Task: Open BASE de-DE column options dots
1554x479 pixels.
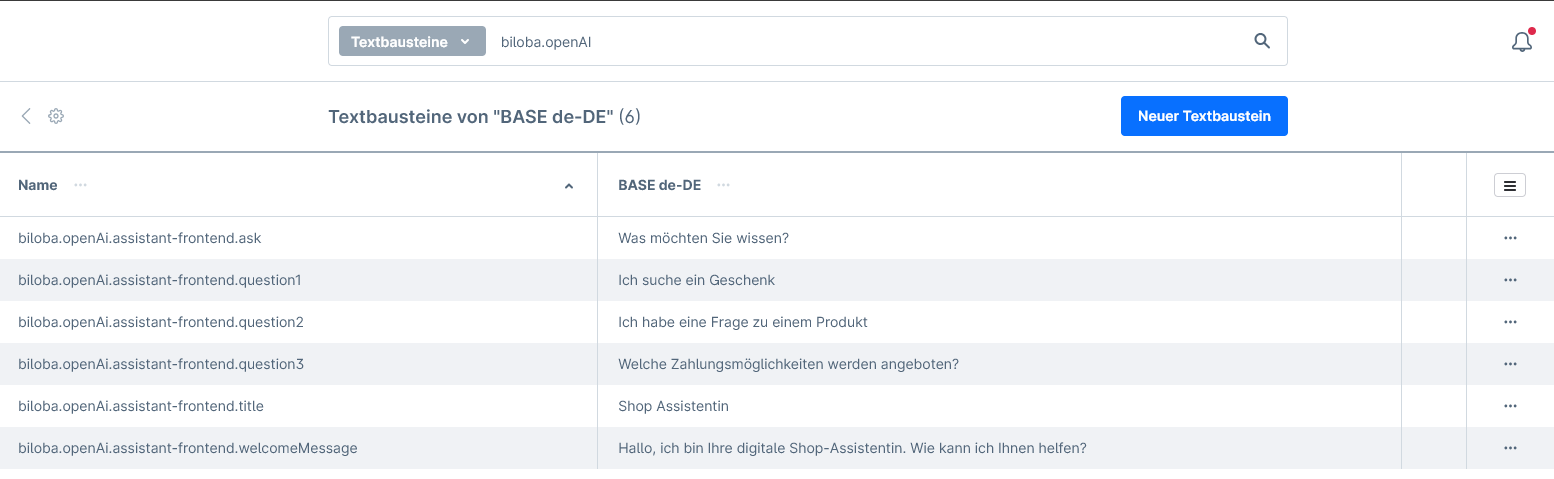Action: point(723,185)
